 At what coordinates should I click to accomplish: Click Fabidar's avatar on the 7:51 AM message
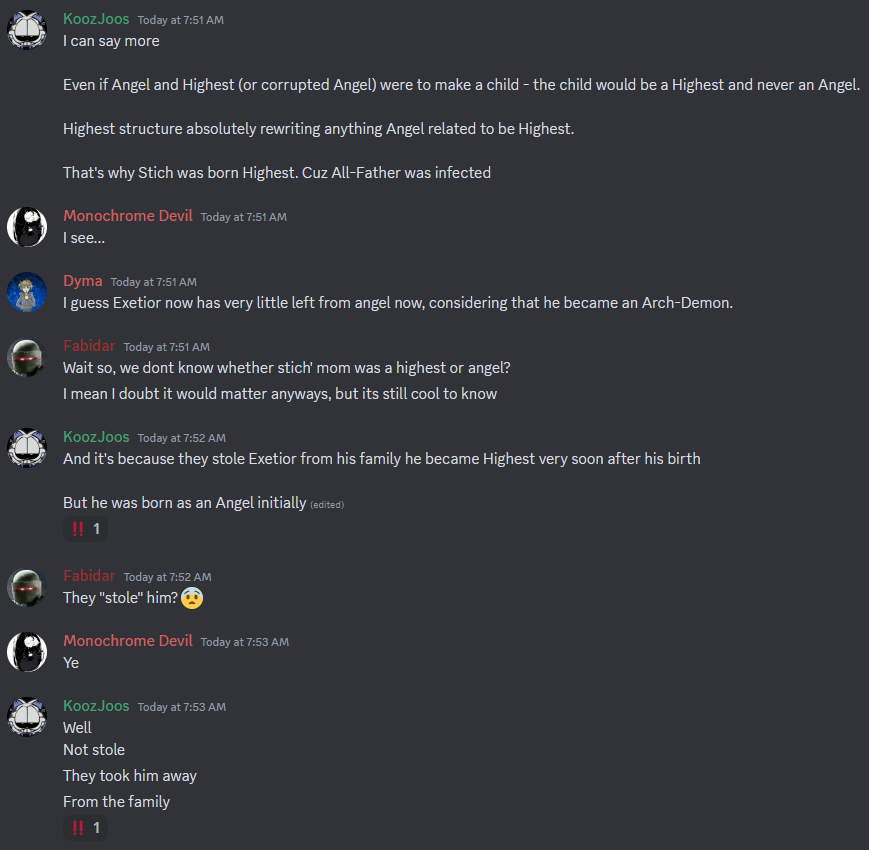pos(27,357)
